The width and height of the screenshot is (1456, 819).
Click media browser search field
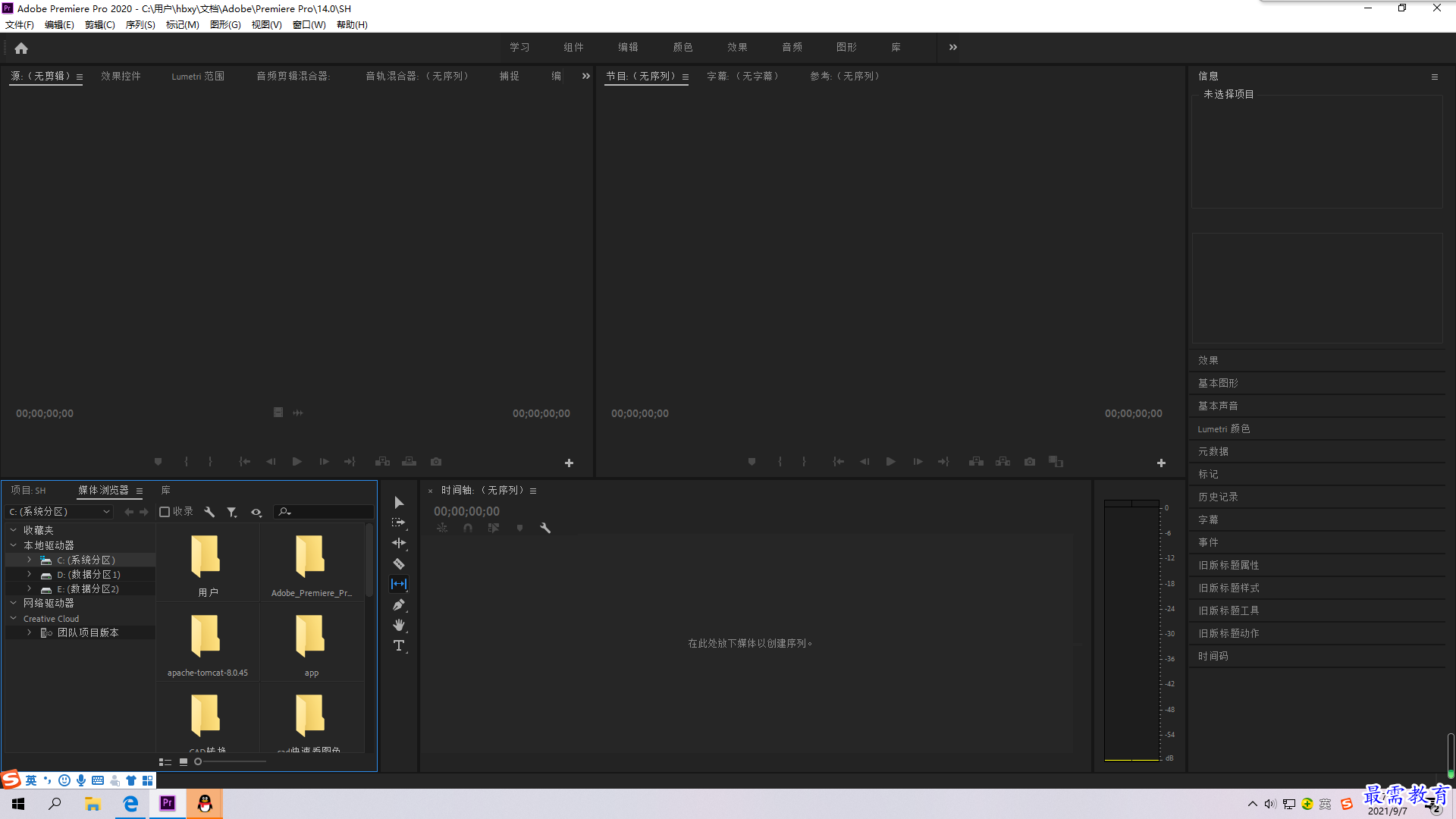point(324,512)
